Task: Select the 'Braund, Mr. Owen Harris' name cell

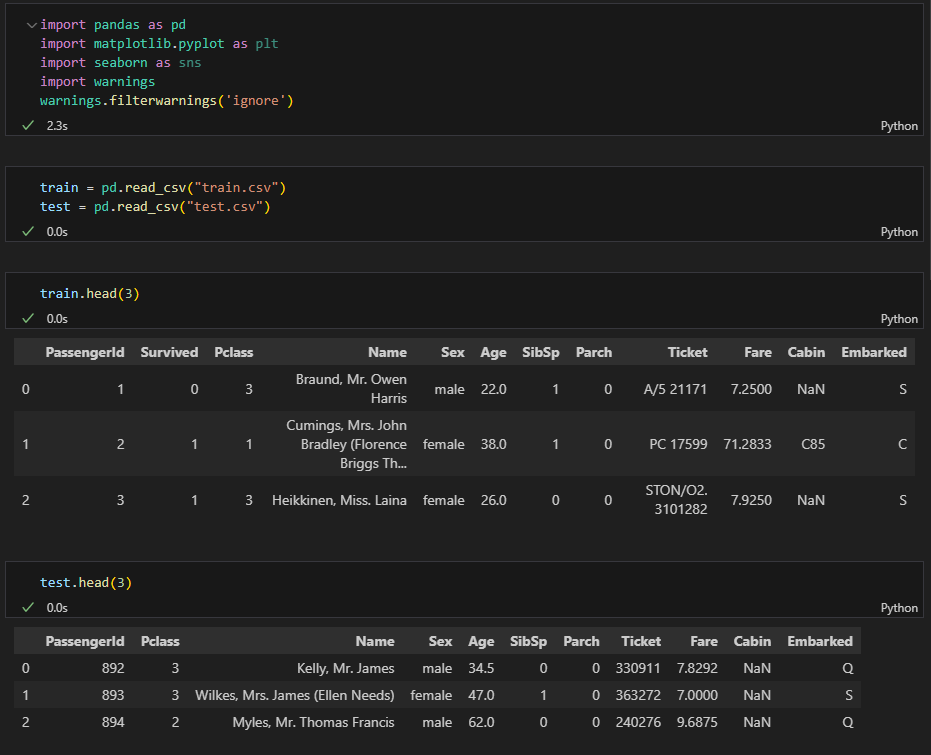Action: pos(351,389)
